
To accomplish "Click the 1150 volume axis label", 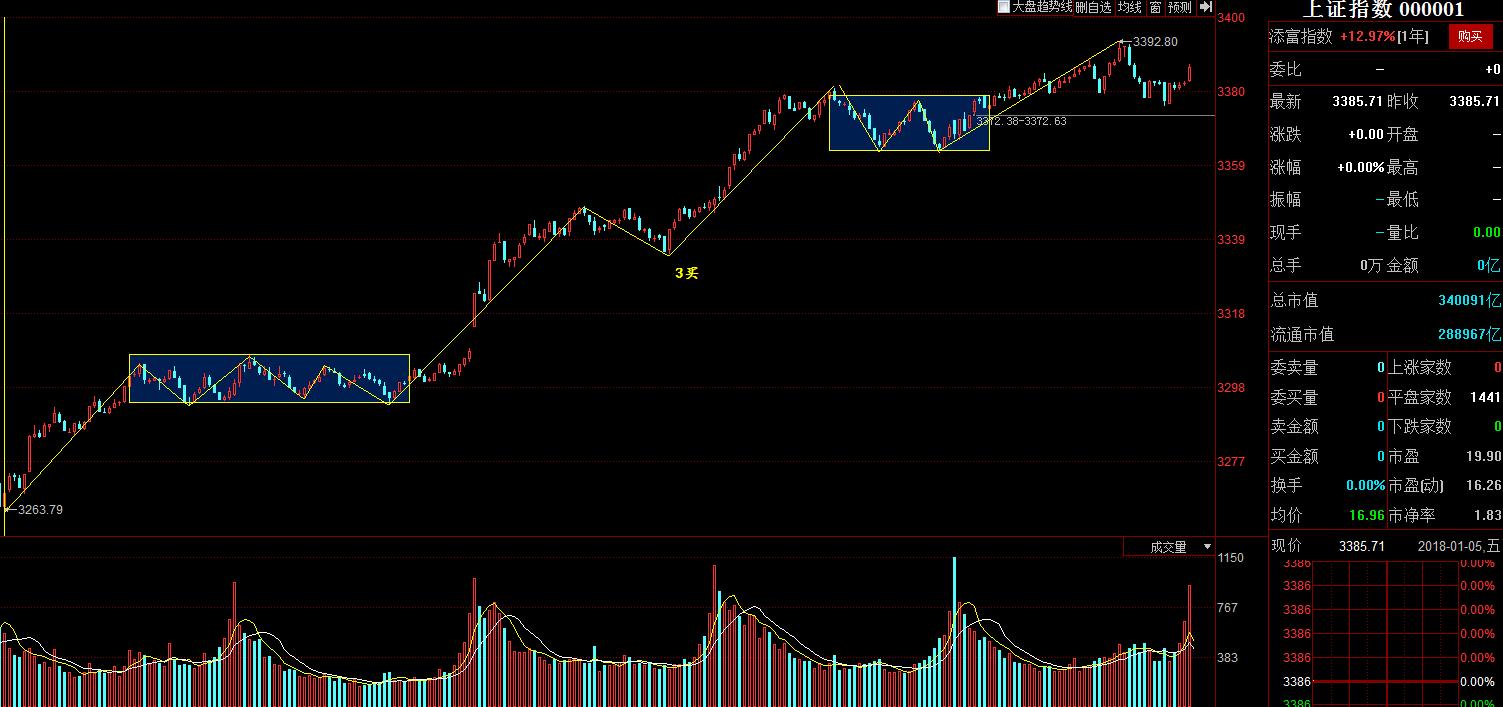I will 1231,558.
